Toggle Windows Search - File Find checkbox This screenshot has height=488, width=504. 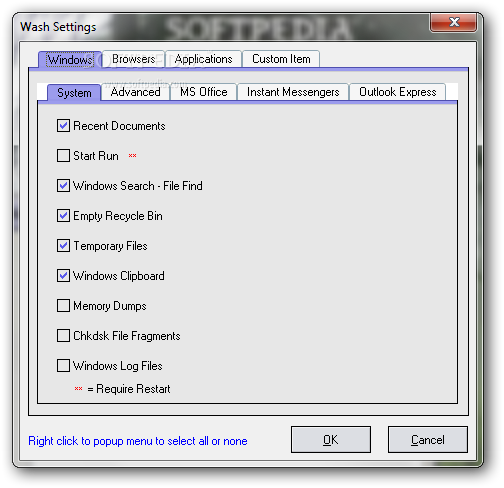(x=63, y=186)
